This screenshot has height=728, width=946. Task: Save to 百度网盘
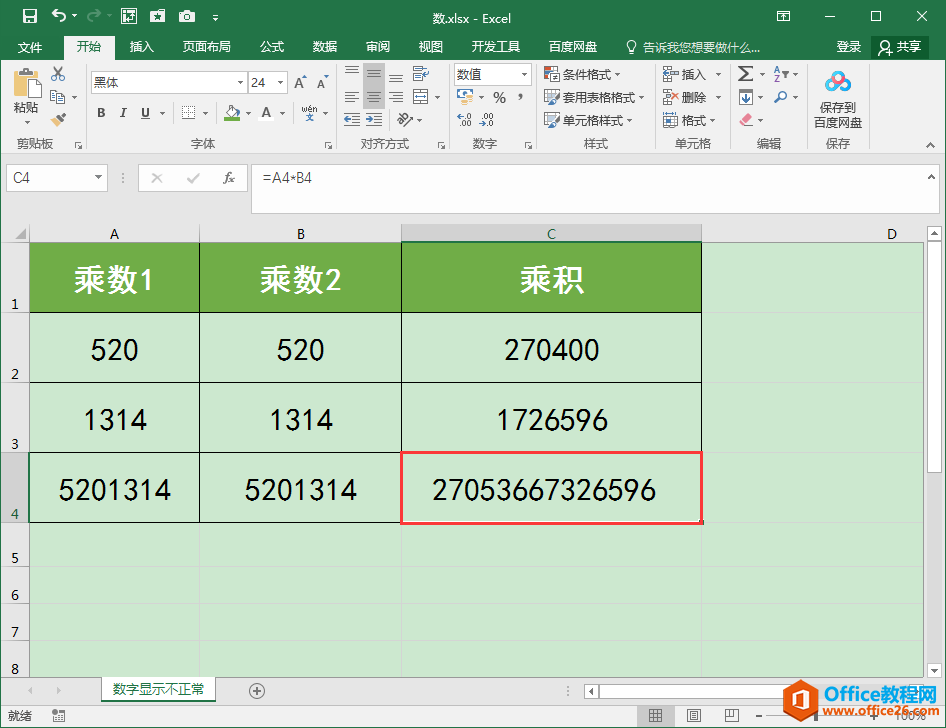(x=838, y=99)
